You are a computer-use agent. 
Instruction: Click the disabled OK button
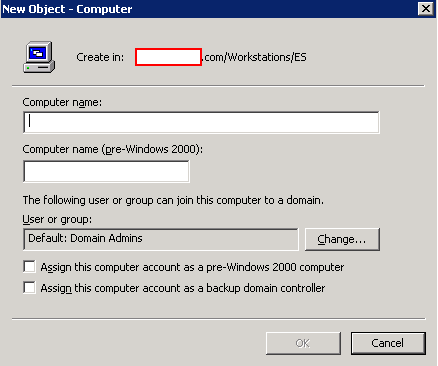(303, 343)
